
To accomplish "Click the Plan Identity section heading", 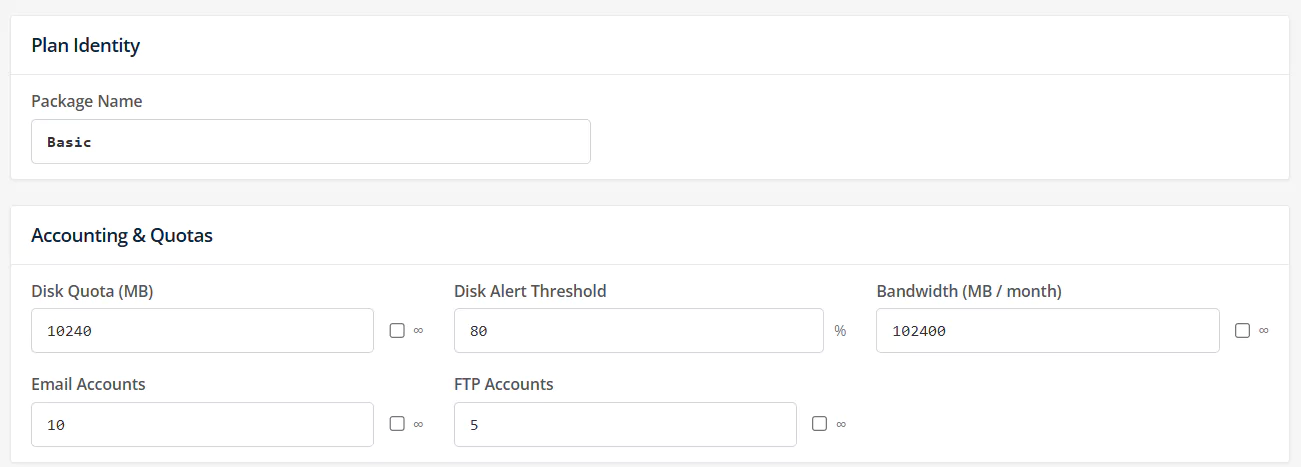I will [86, 45].
